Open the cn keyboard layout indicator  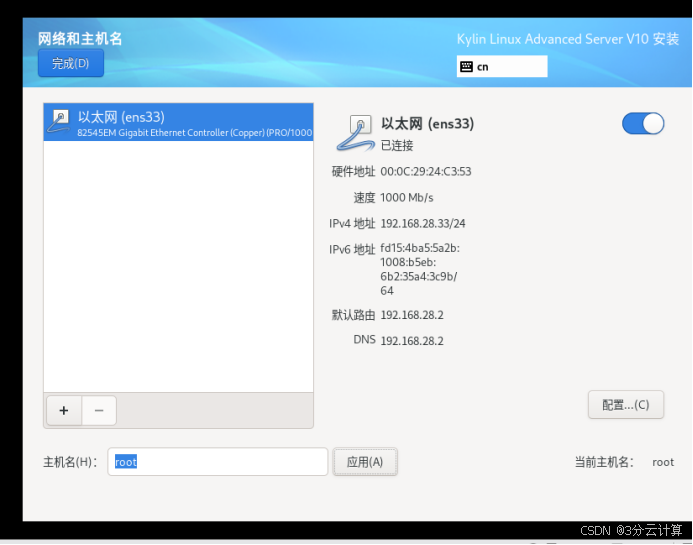[502, 66]
